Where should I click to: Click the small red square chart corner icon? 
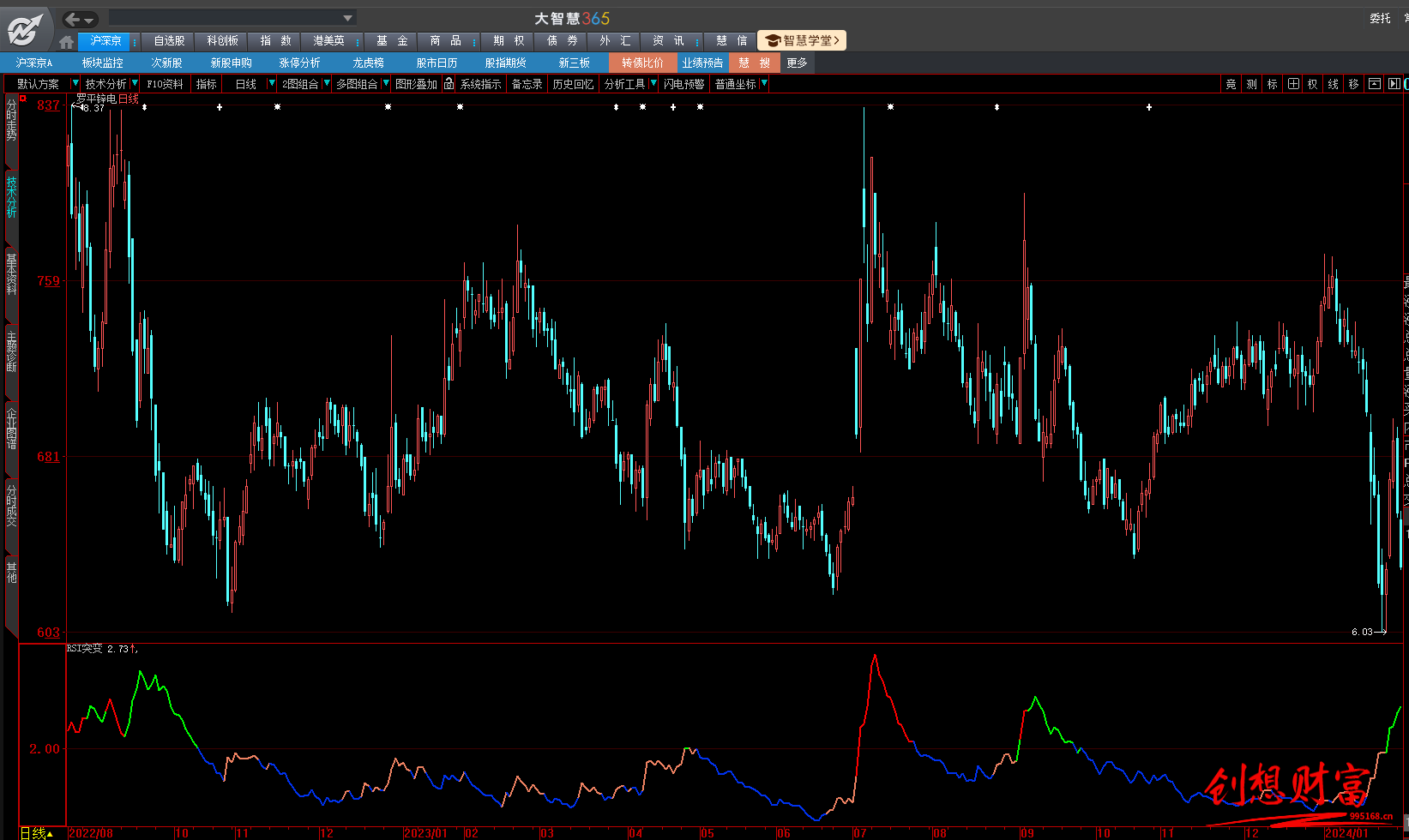23,99
